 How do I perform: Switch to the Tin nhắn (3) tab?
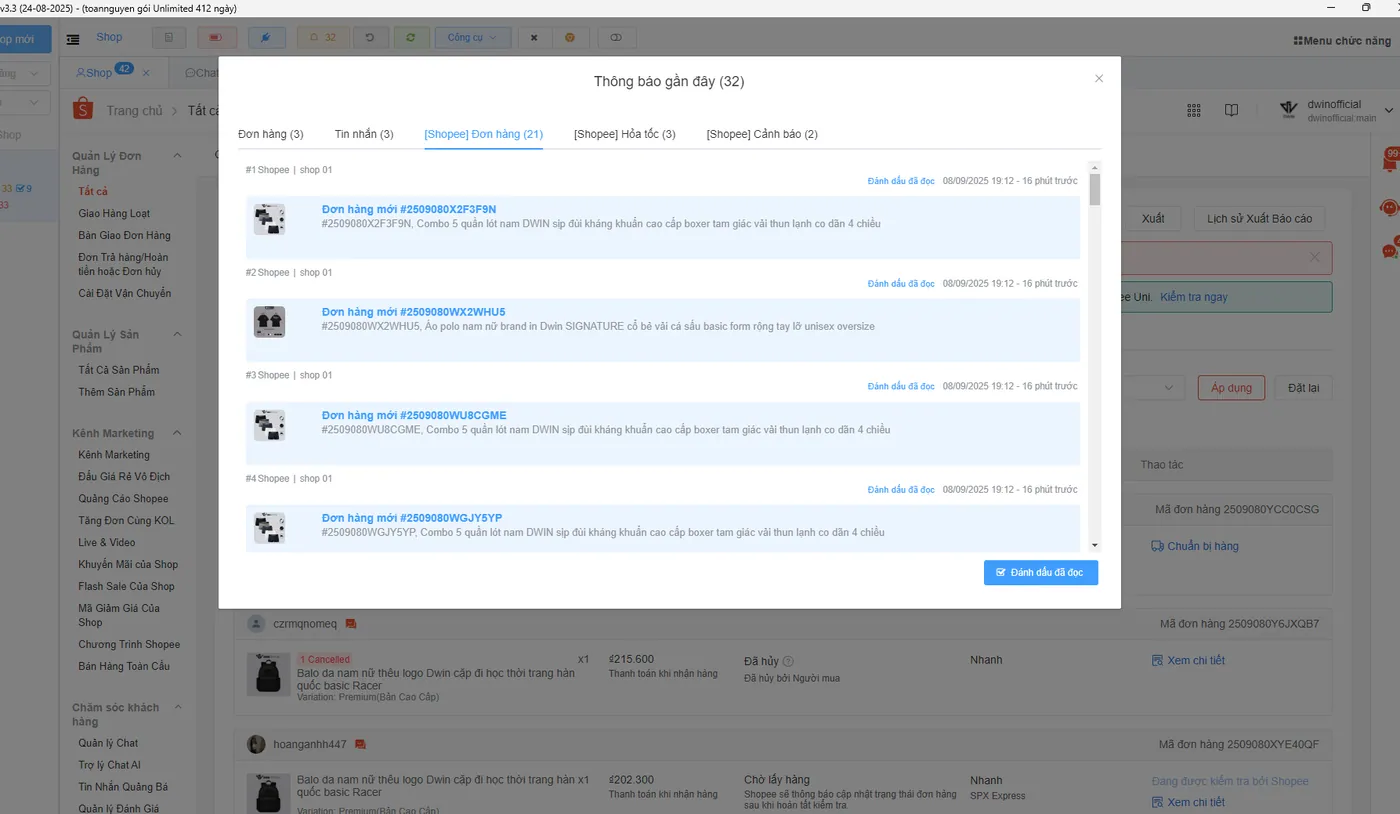point(364,134)
